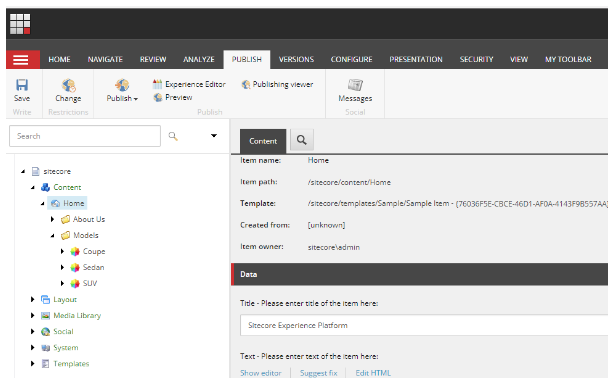Click the Layout node icon

pyautogui.click(x=45, y=300)
